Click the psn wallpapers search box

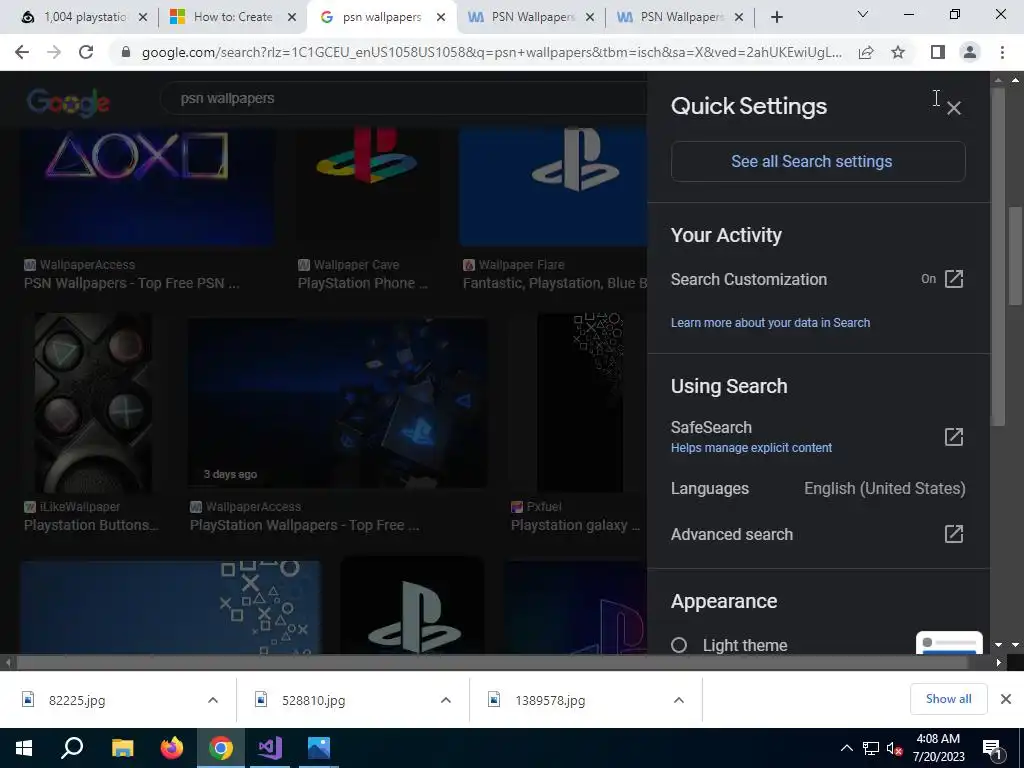point(405,99)
